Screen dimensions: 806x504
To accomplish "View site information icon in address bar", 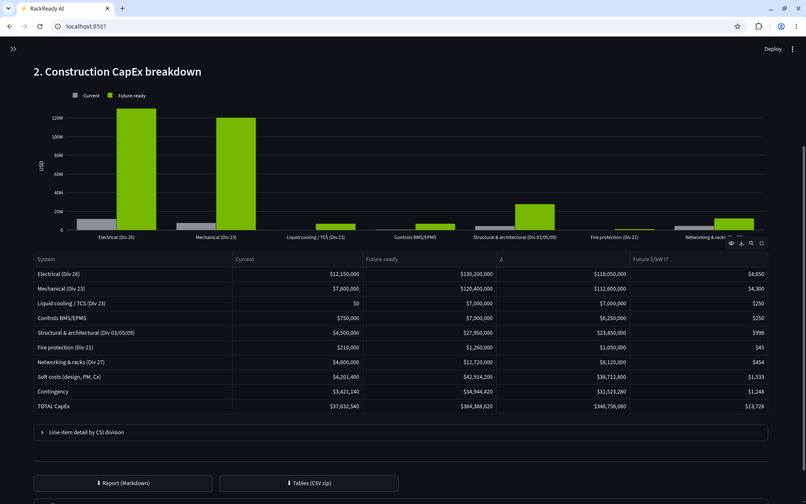I will pos(58,26).
